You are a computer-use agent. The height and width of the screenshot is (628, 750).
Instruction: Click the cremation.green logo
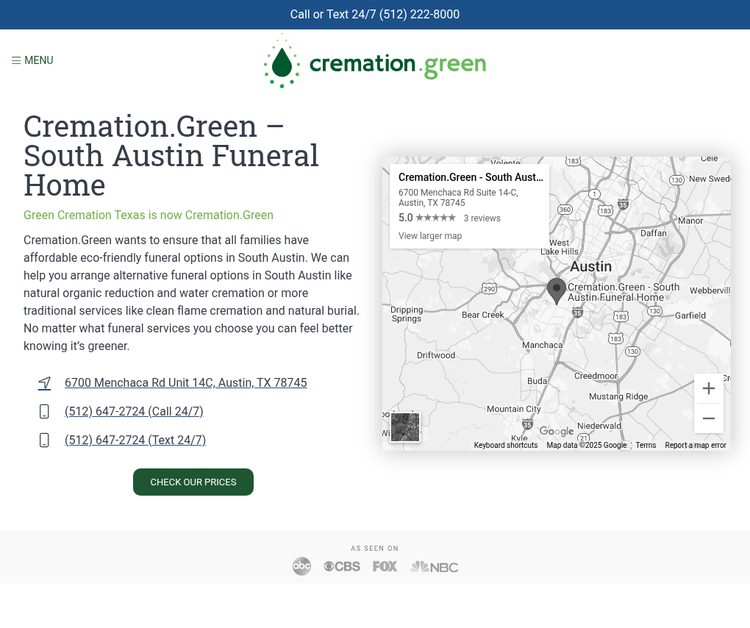(x=375, y=63)
